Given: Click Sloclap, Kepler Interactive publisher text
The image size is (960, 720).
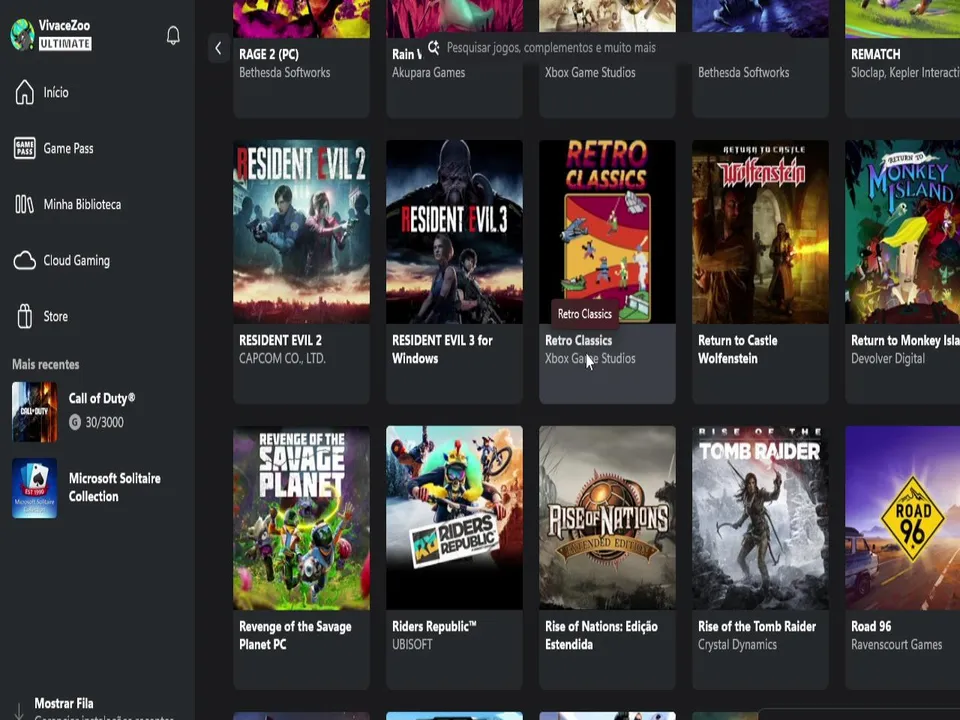Looking at the screenshot, I should (906, 73).
